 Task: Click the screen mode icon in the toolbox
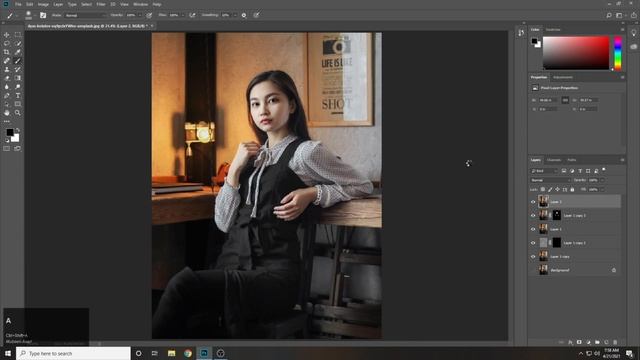[18, 149]
